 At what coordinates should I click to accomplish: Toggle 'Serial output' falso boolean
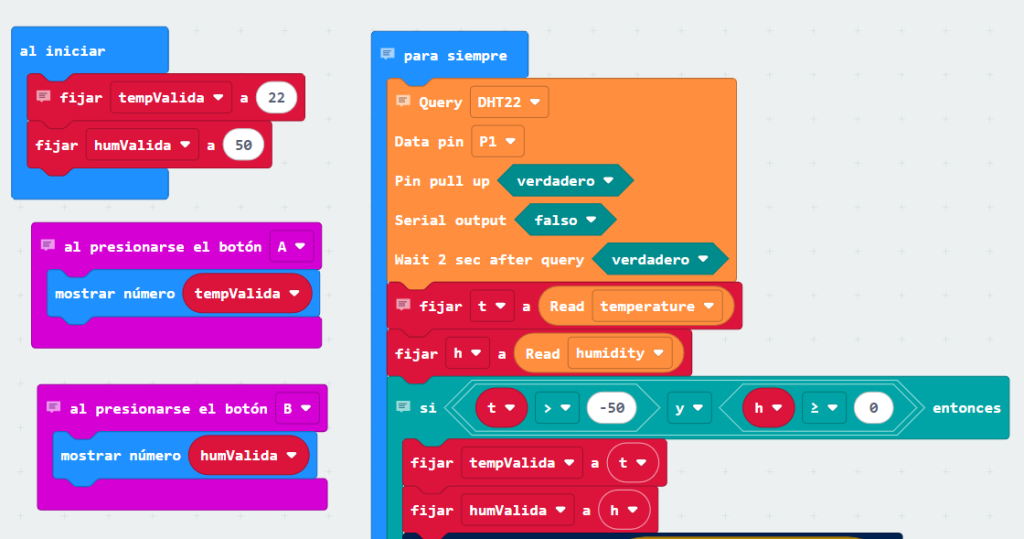565,220
